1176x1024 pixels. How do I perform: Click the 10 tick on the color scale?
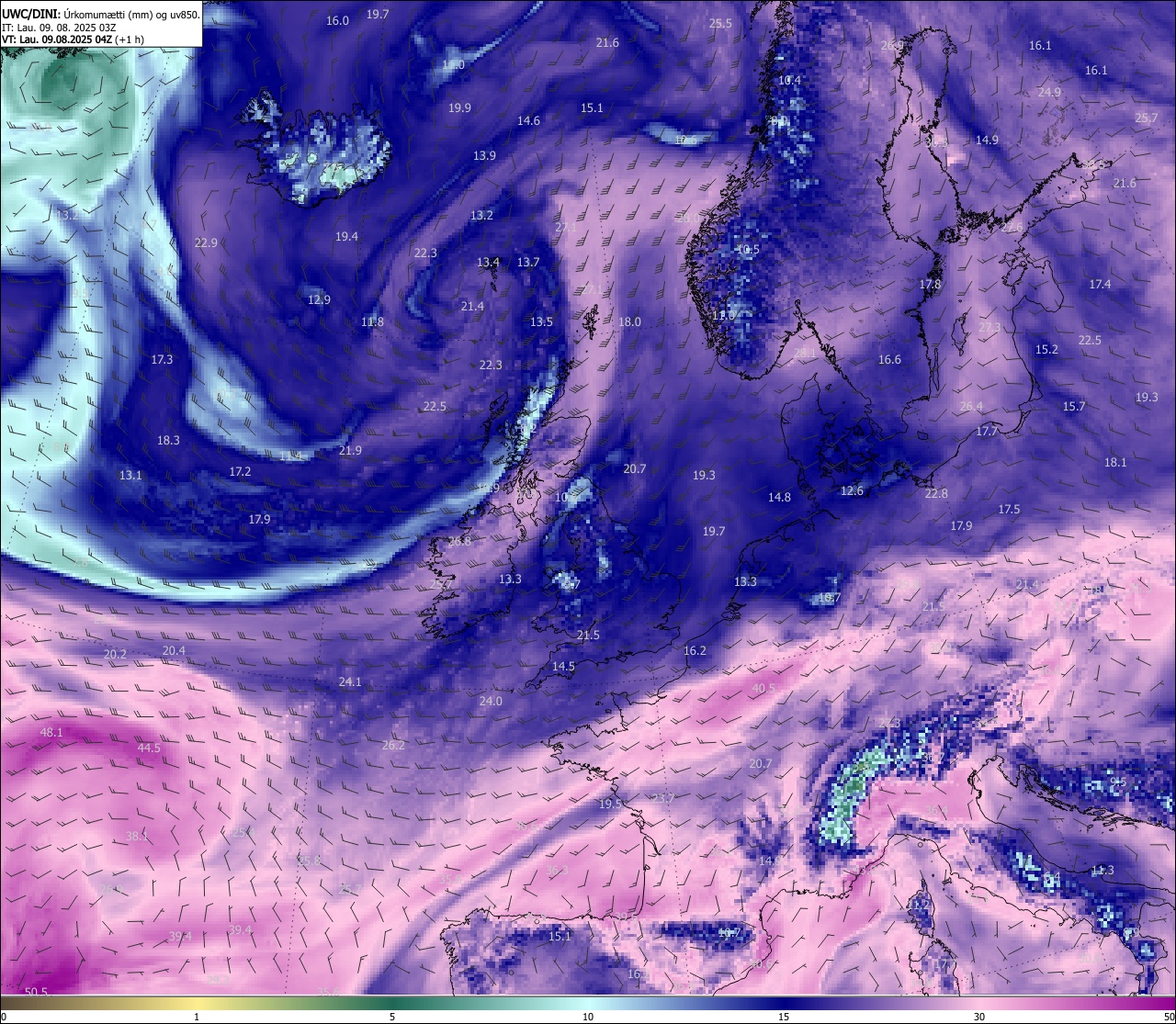588,1017
